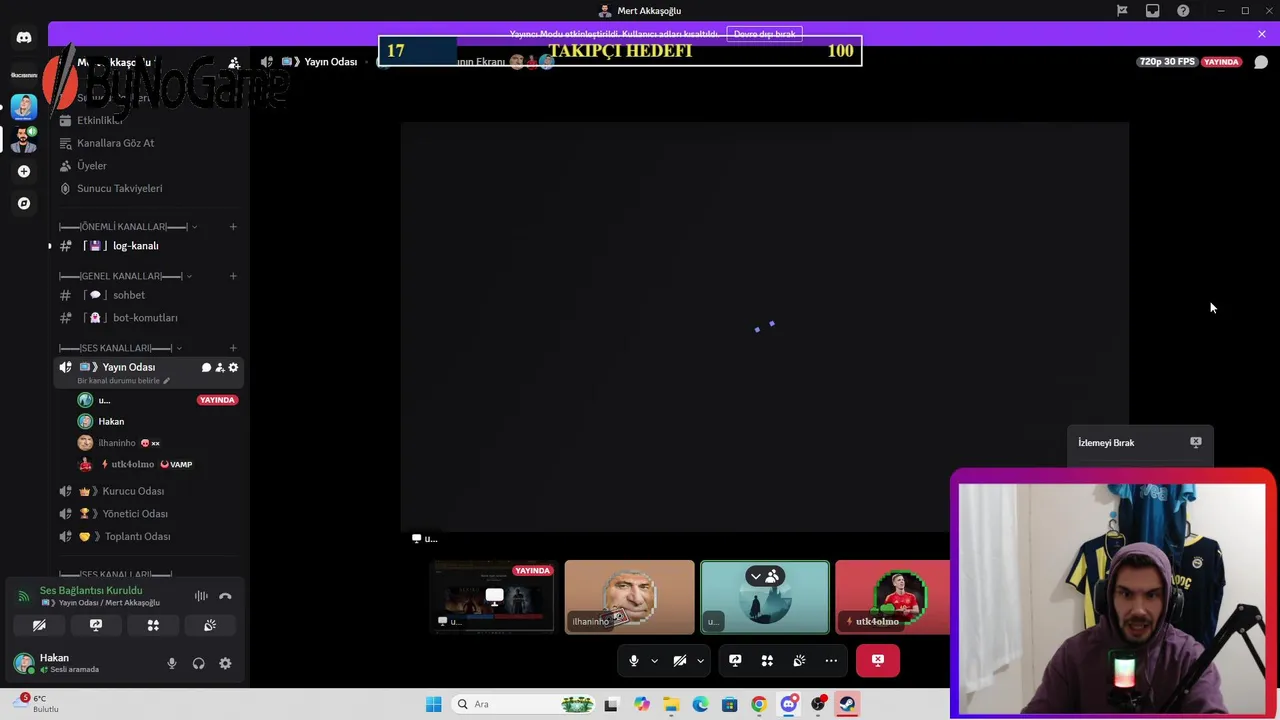The image size is (1280, 720).
Task: Open the File Explorer taskbar icon
Action: click(671, 704)
